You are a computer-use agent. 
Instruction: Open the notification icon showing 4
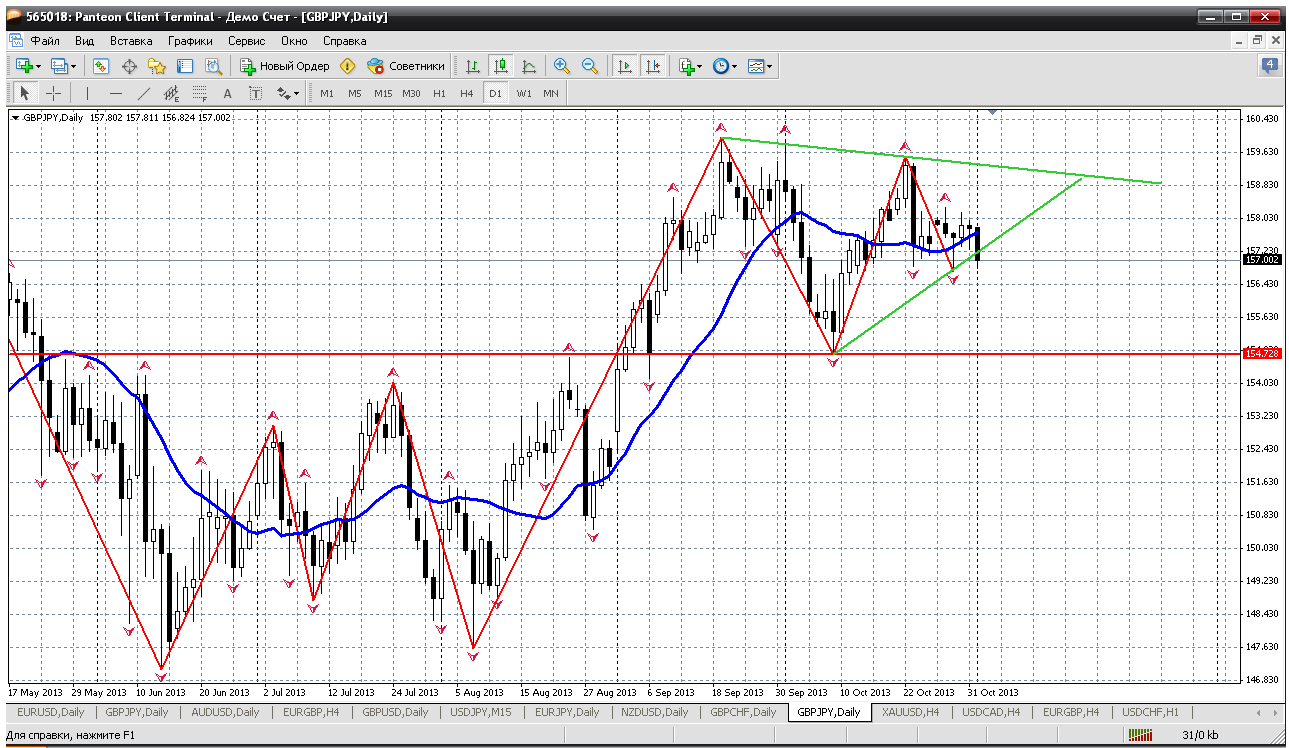coord(1270,66)
